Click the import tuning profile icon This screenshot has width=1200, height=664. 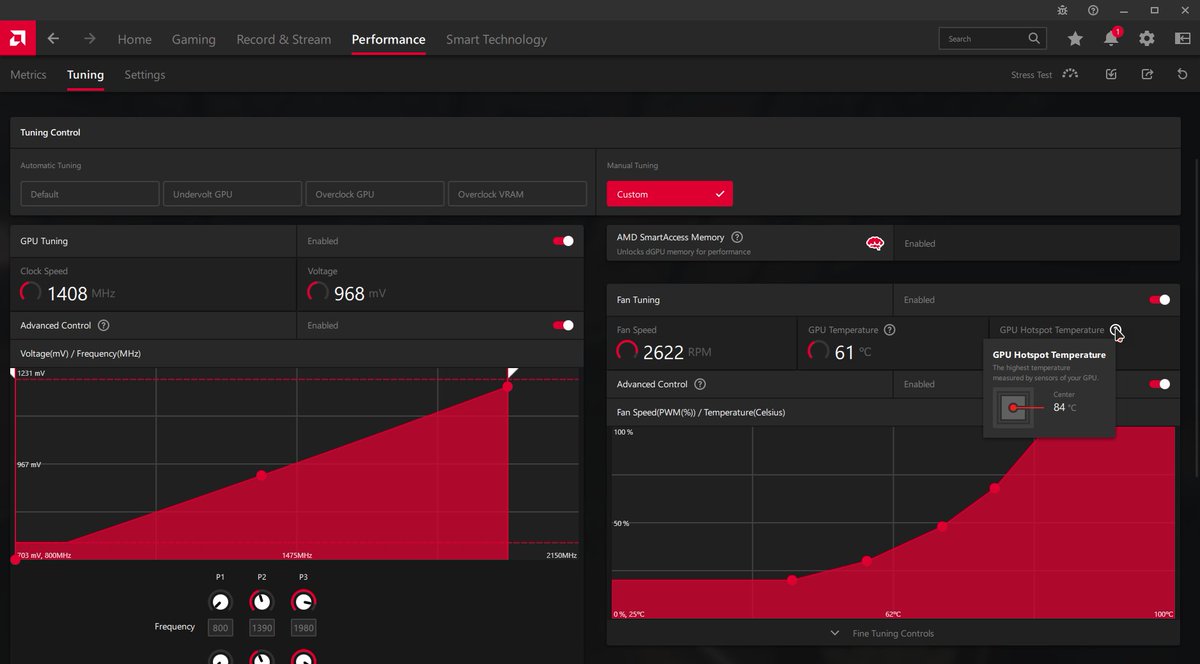1111,74
